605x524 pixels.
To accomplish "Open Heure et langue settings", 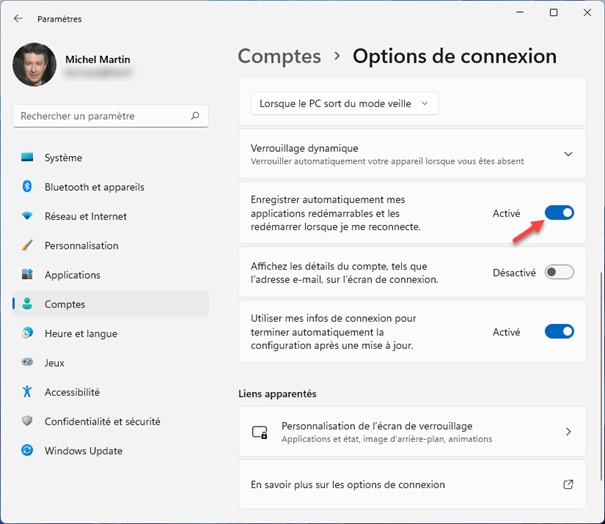I will [x=80, y=334].
